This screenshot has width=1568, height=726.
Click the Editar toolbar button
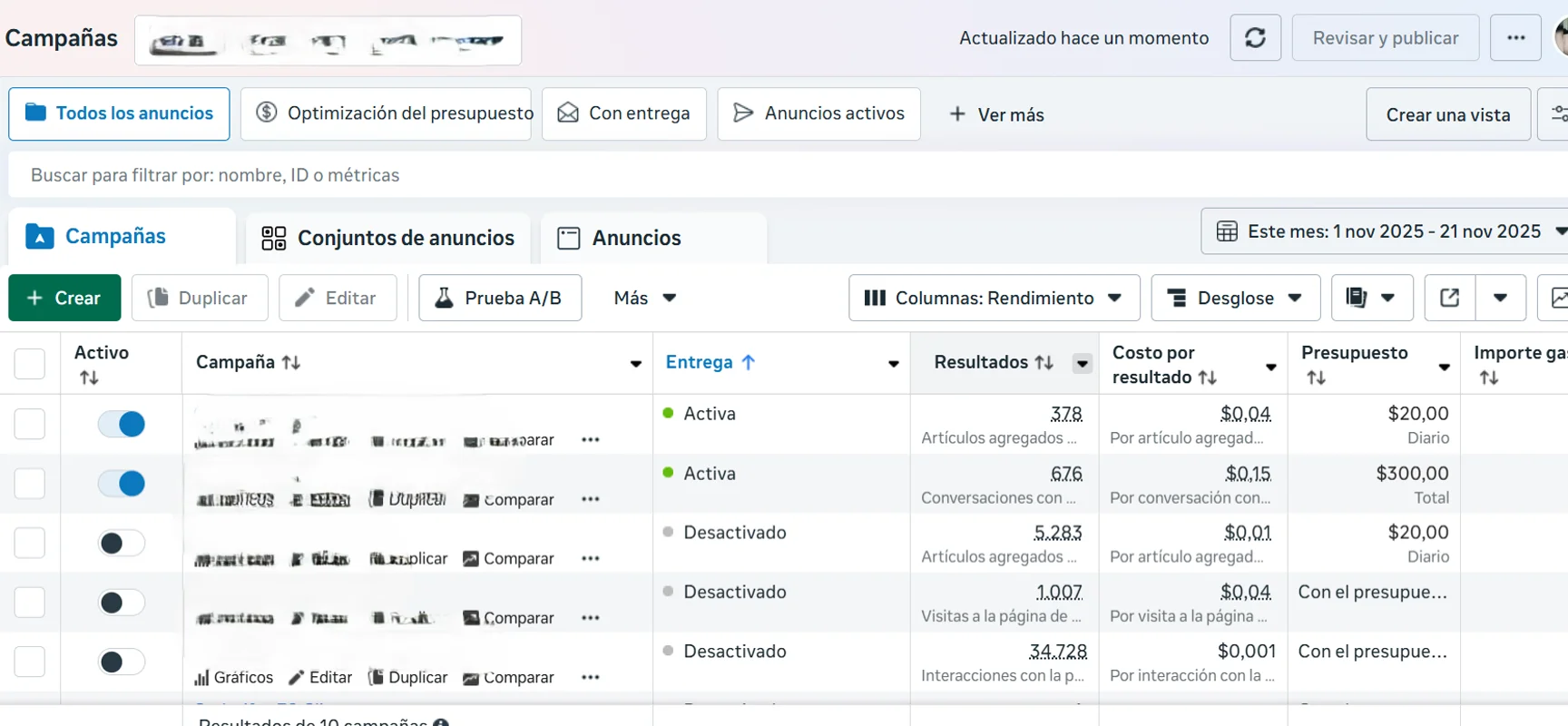[338, 298]
